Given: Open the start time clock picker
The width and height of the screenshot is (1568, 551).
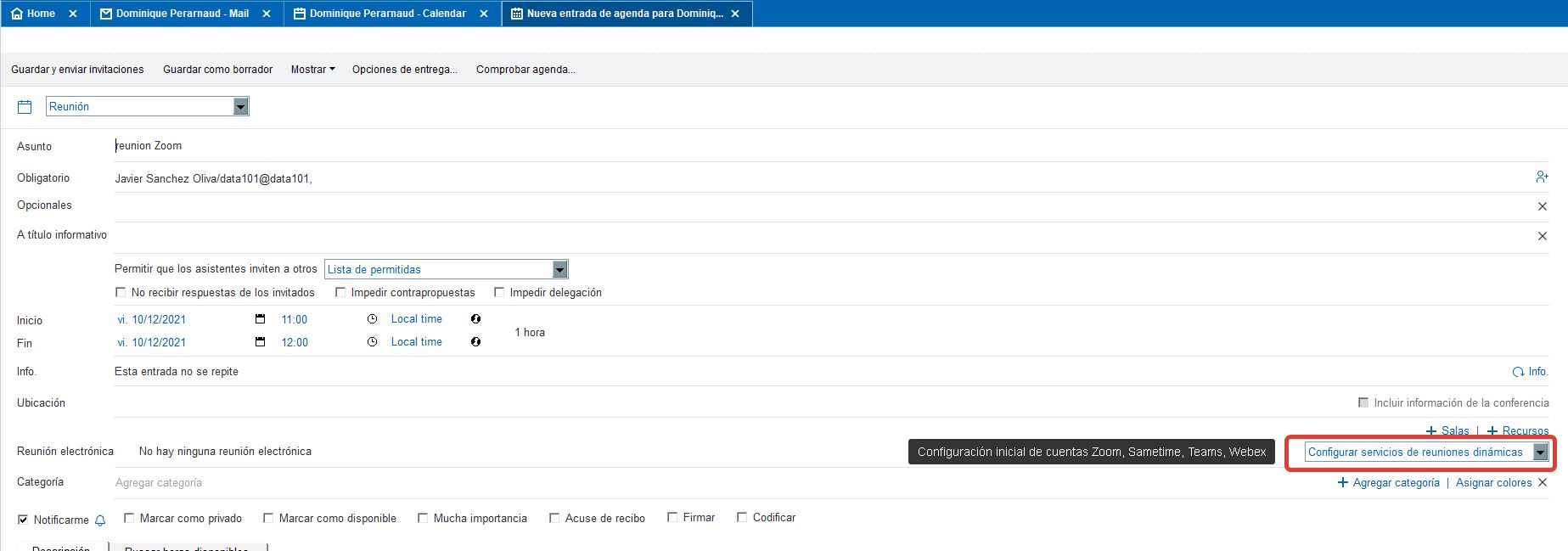Looking at the screenshot, I should coord(372,319).
